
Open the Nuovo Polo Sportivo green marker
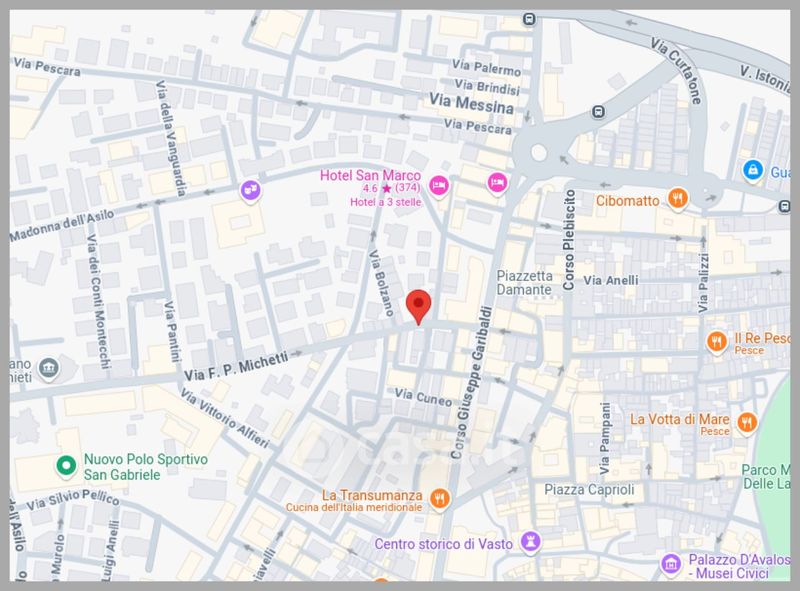(x=66, y=466)
